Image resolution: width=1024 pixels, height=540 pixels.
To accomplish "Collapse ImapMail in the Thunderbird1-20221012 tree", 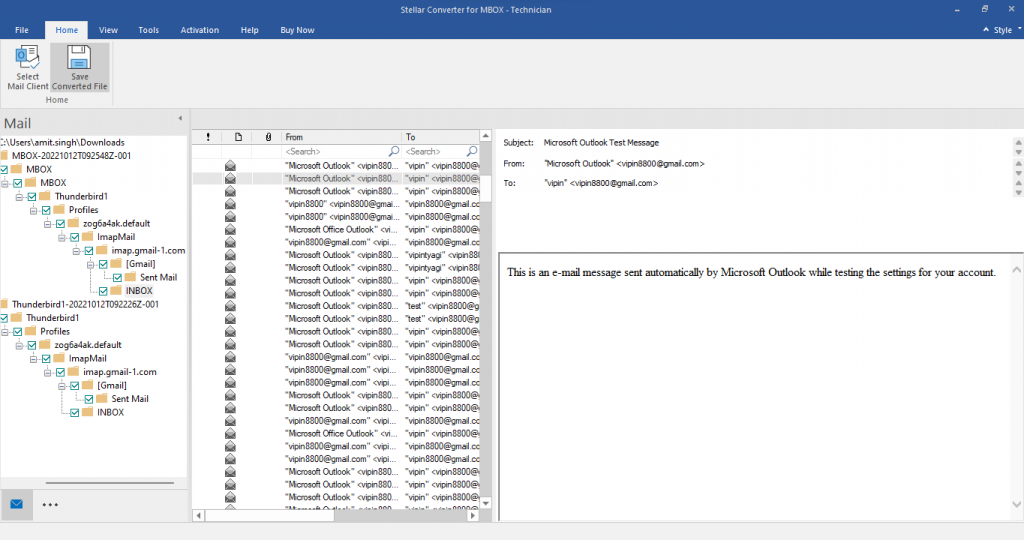I will tap(33, 358).
